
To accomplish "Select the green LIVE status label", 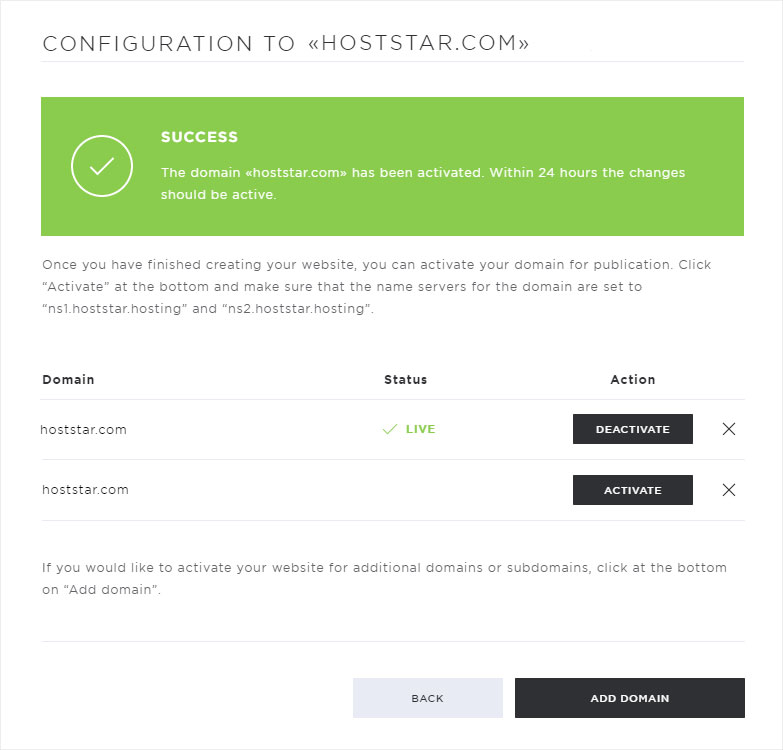I will point(420,429).
